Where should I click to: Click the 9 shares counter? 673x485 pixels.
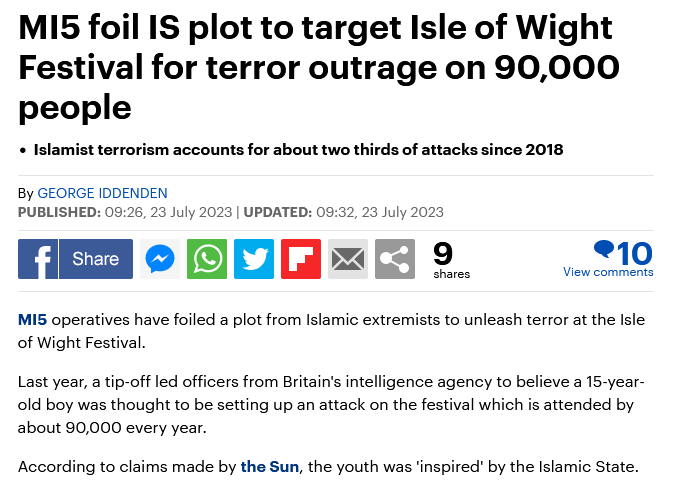pos(451,260)
